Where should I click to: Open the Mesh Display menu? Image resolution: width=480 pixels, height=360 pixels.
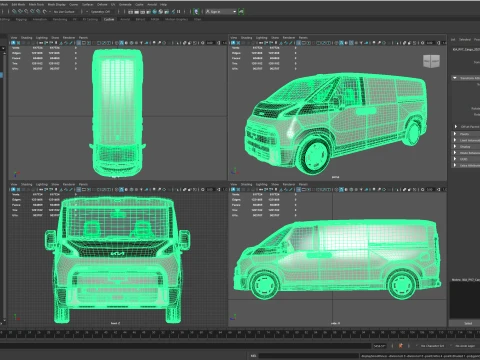57,4
